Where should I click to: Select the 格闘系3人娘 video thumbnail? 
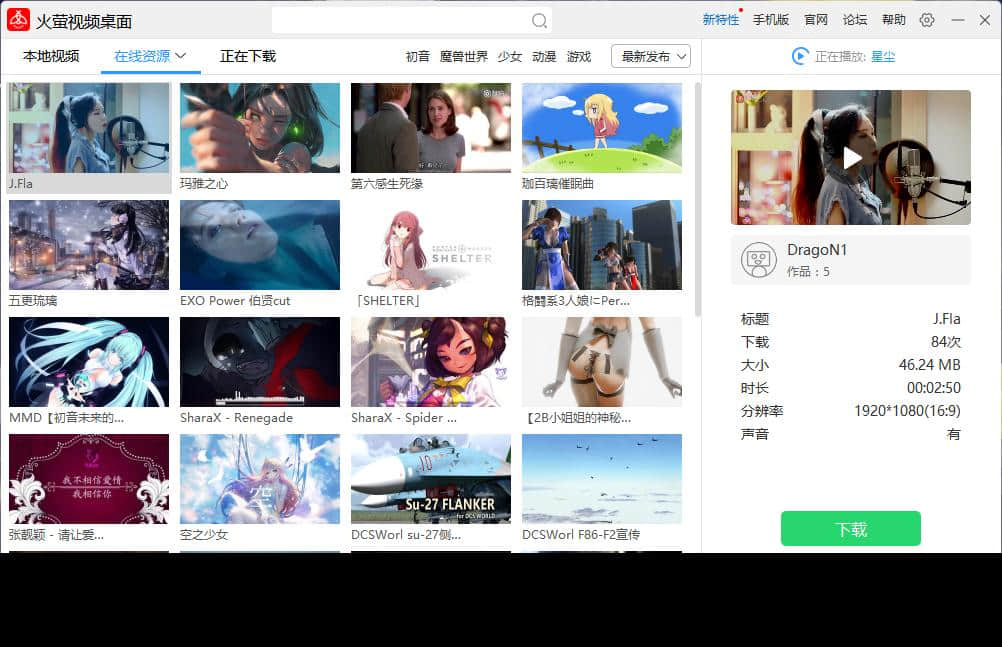[x=602, y=245]
